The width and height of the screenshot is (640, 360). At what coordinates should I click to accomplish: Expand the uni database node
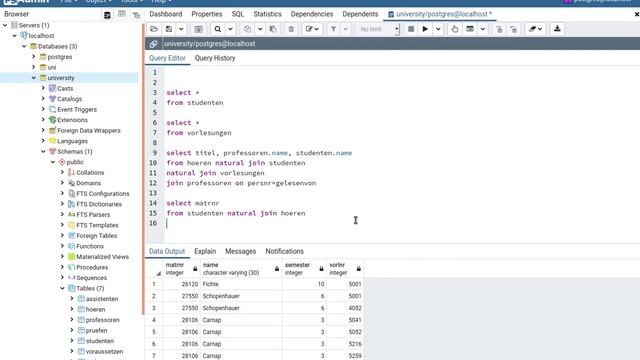point(34,67)
